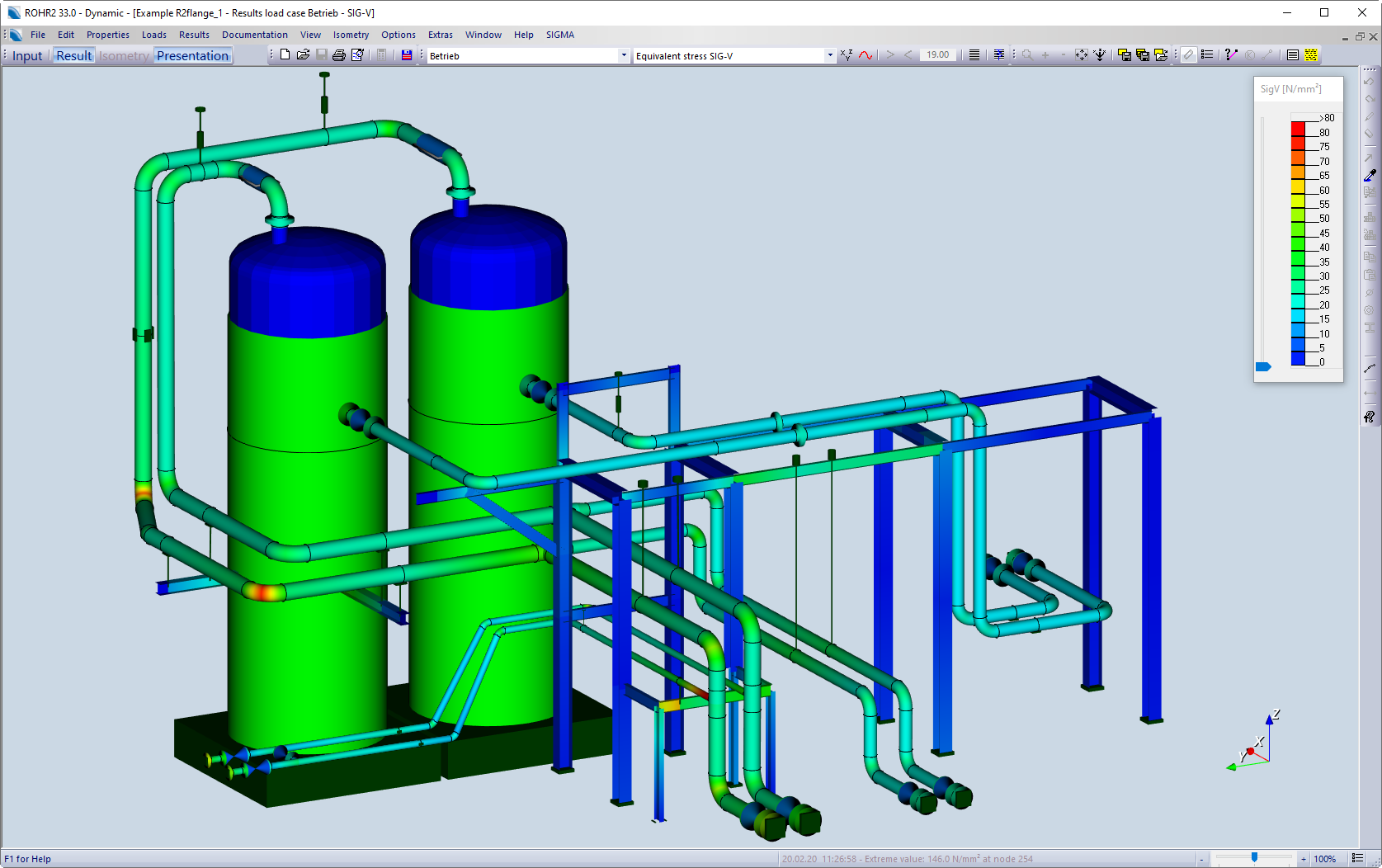1382x868 pixels.
Task: Toggle the Presentation mode button
Action: click(192, 56)
